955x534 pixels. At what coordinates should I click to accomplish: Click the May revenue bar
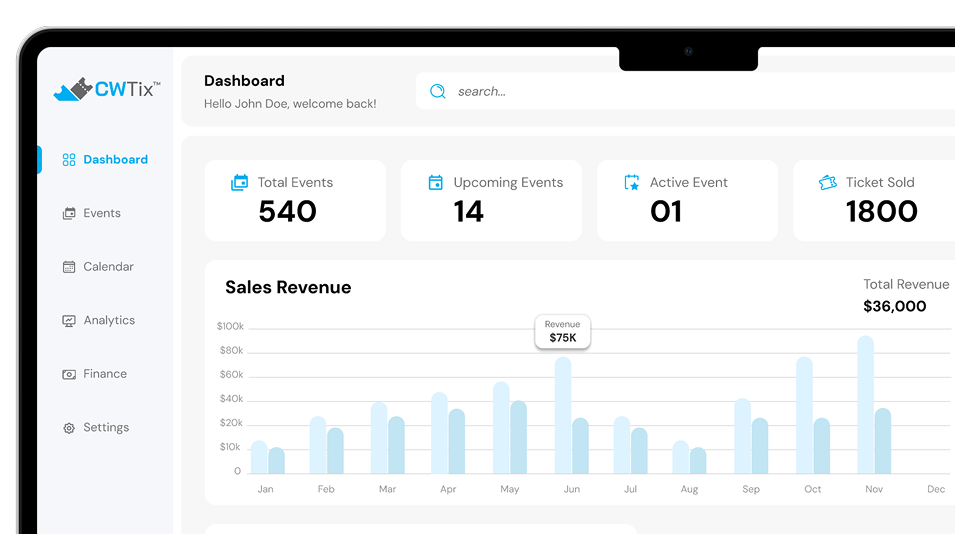tap(501, 428)
